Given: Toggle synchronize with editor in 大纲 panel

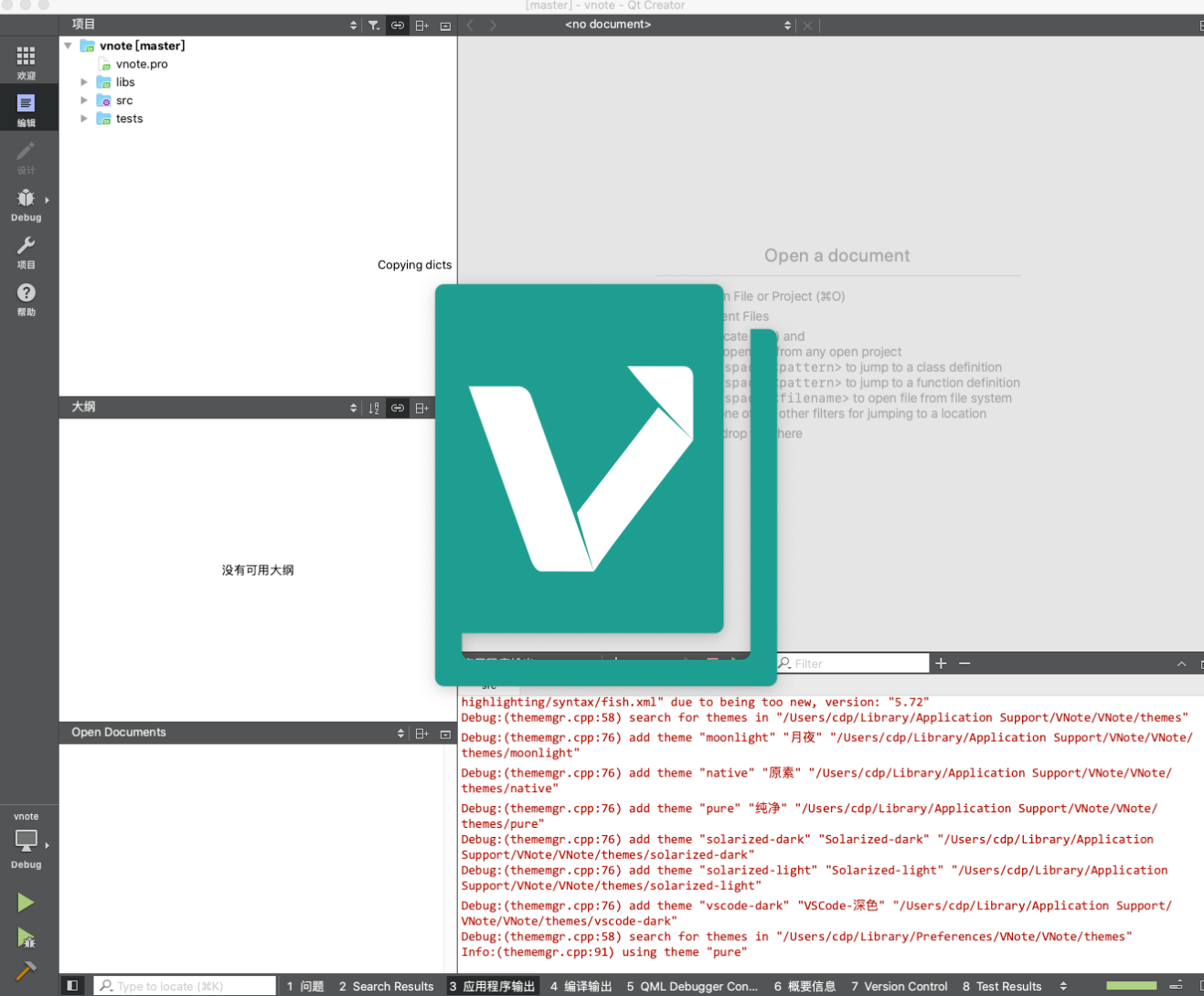Looking at the screenshot, I should pyautogui.click(x=398, y=408).
